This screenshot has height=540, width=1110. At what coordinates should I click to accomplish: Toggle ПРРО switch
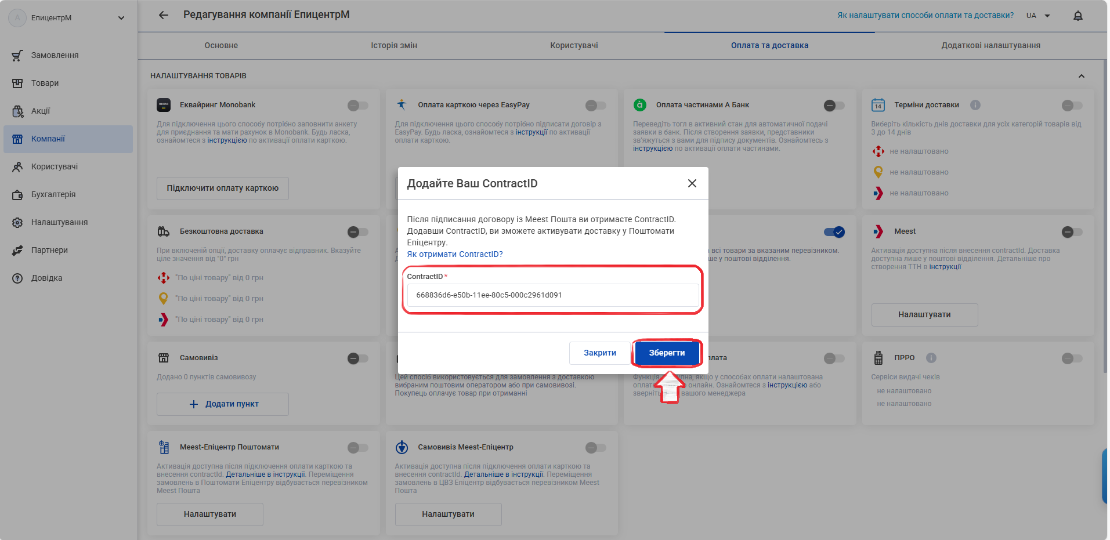click(1072, 359)
